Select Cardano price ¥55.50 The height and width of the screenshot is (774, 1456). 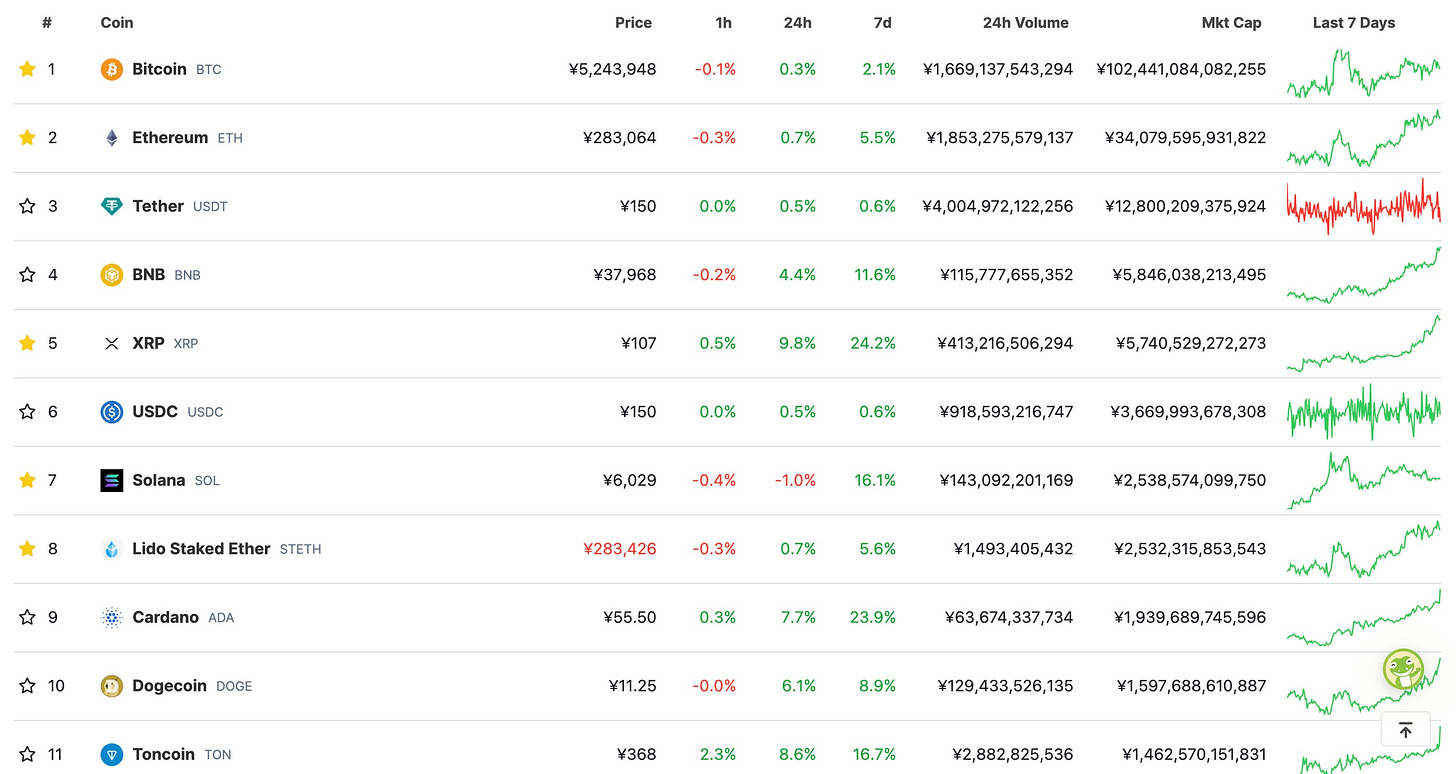[x=630, y=617]
